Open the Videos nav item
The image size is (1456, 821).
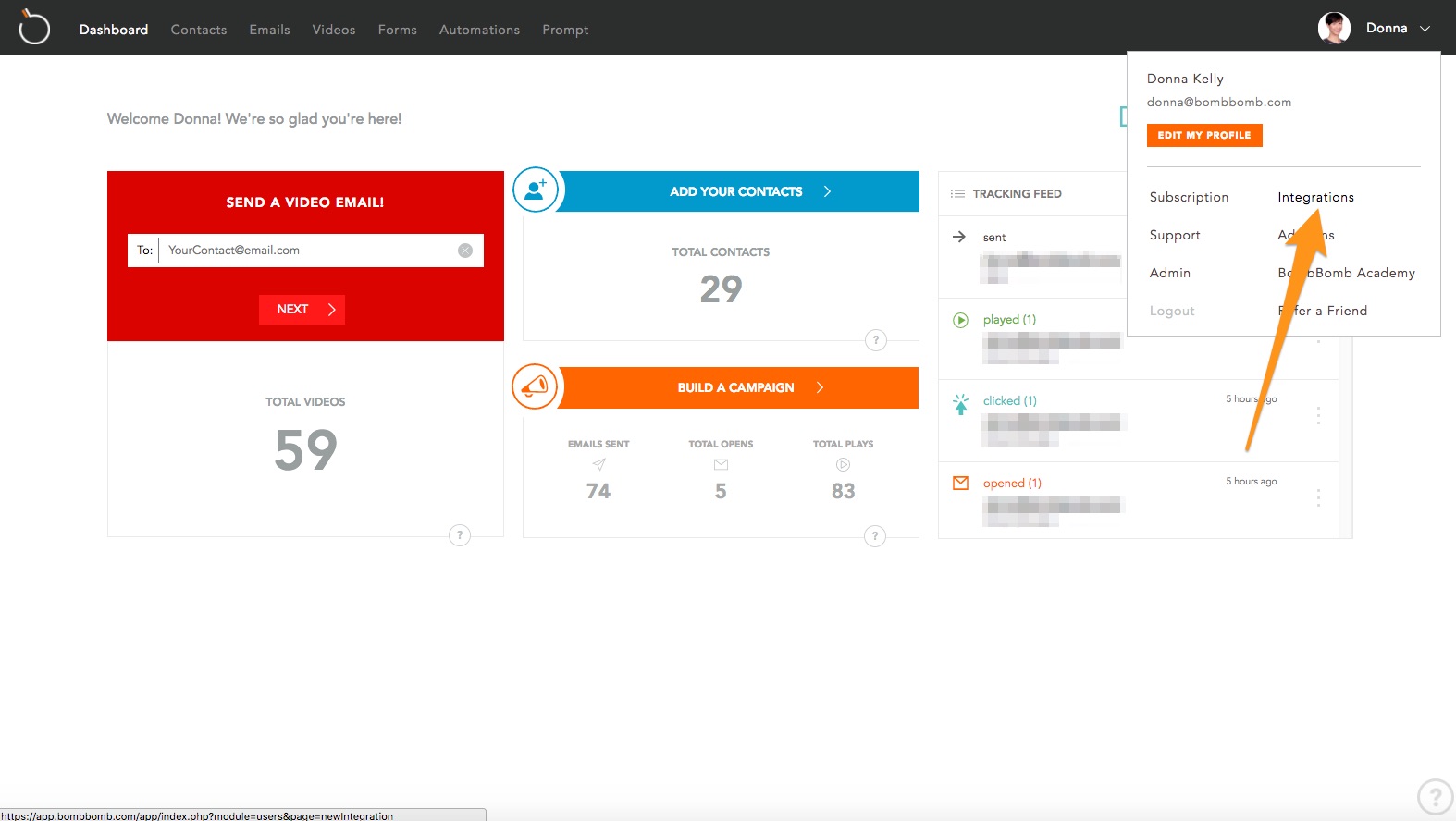click(x=334, y=30)
